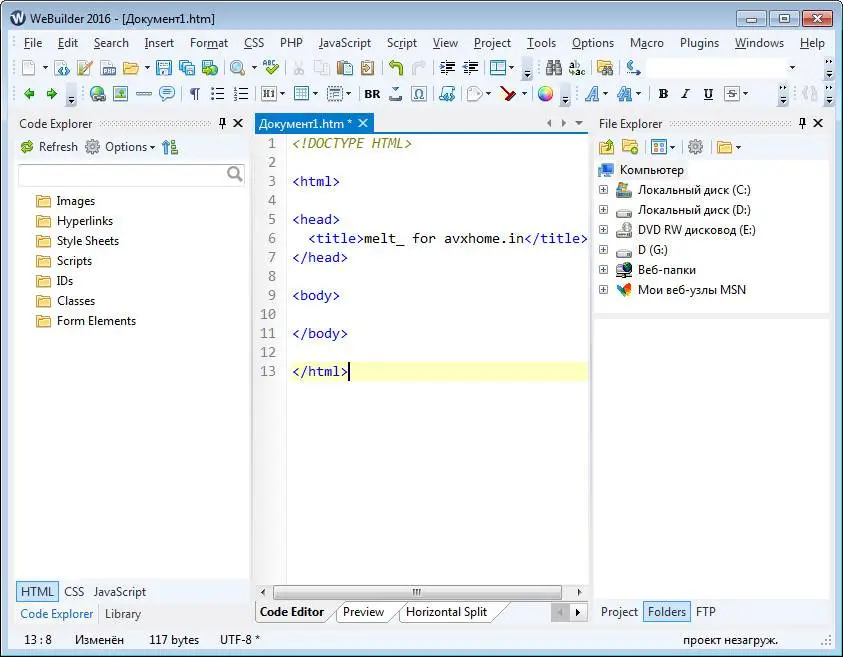Click the paragraph mark icon

point(194,94)
